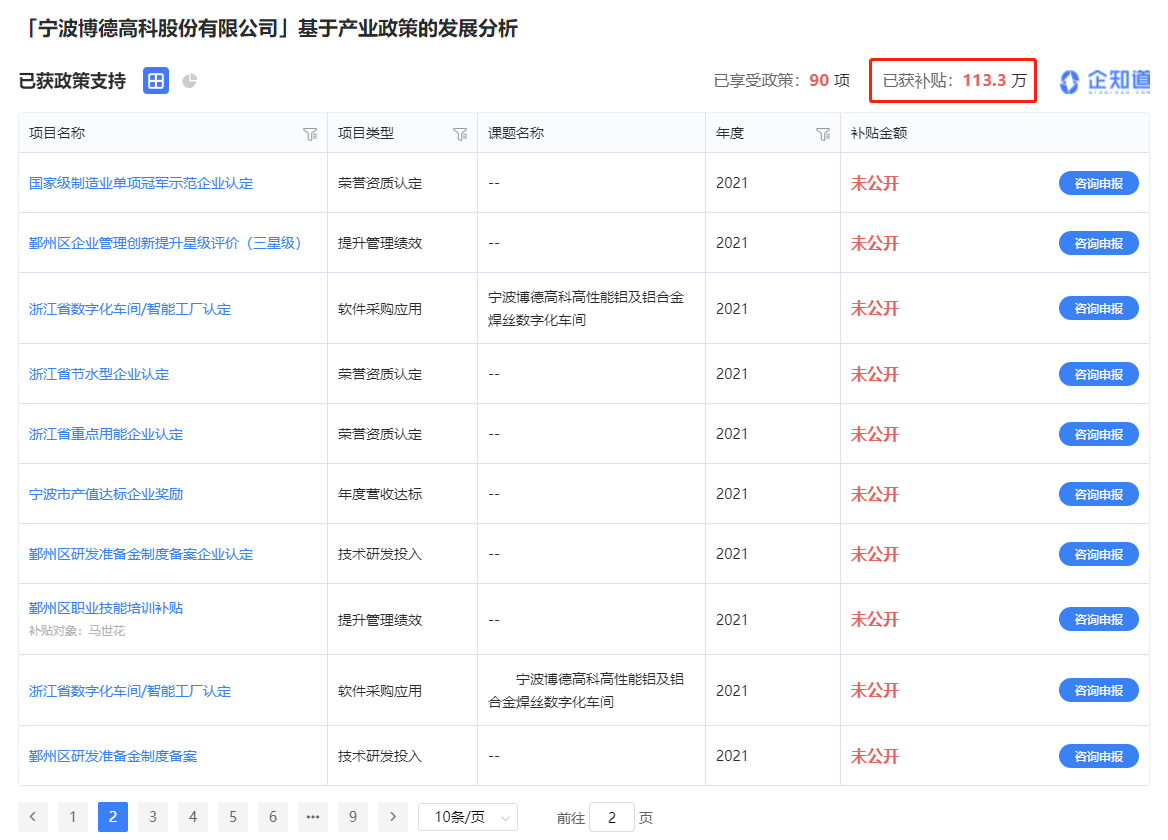Click the 课题名称 column header

pyautogui.click(x=516, y=133)
